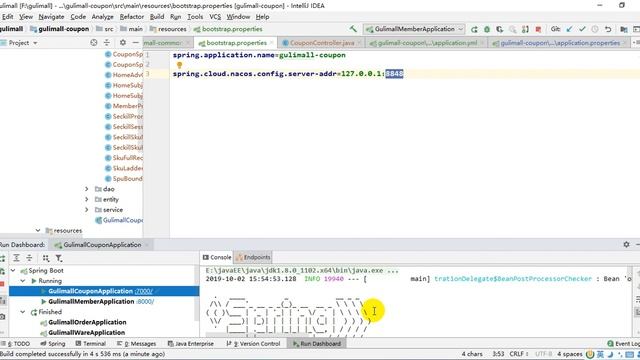Click the Git Revert undo arrow icon

click(x=608, y=29)
